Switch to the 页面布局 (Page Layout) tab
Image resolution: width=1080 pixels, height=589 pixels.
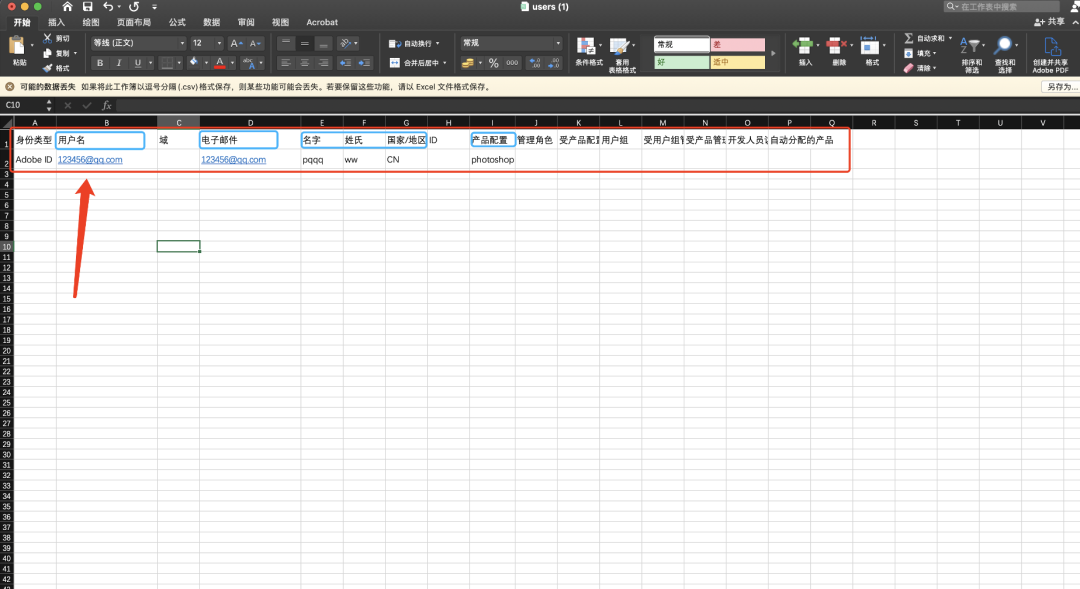(134, 23)
